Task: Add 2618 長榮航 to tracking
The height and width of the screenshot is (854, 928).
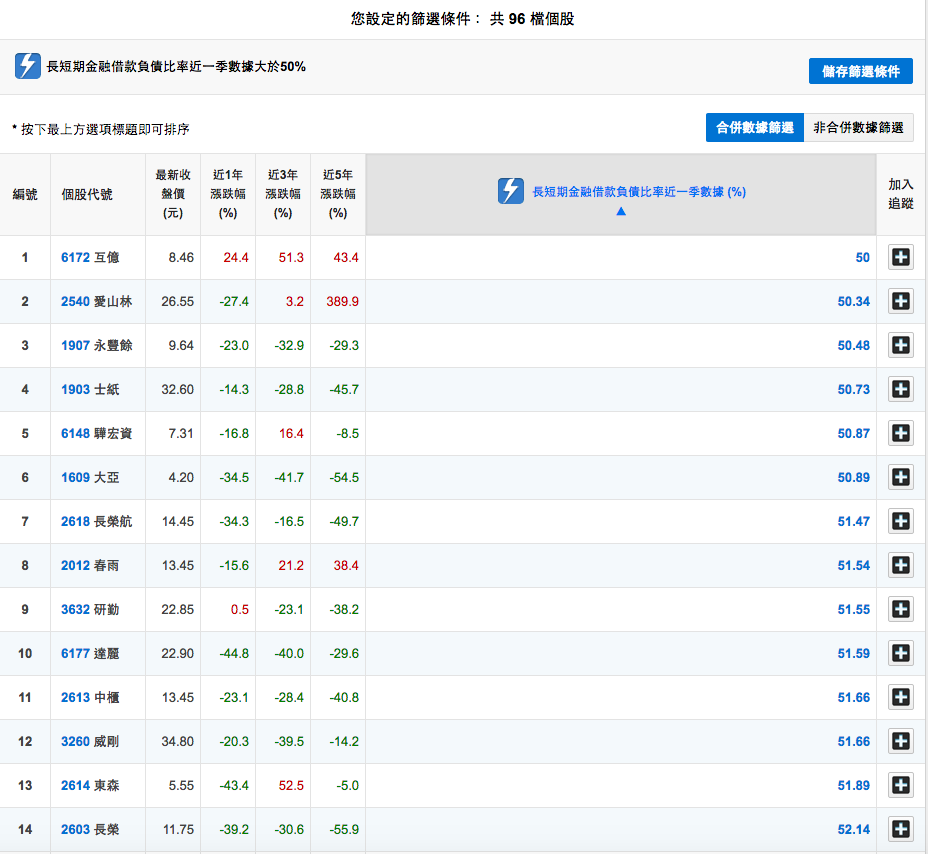Action: click(x=900, y=521)
